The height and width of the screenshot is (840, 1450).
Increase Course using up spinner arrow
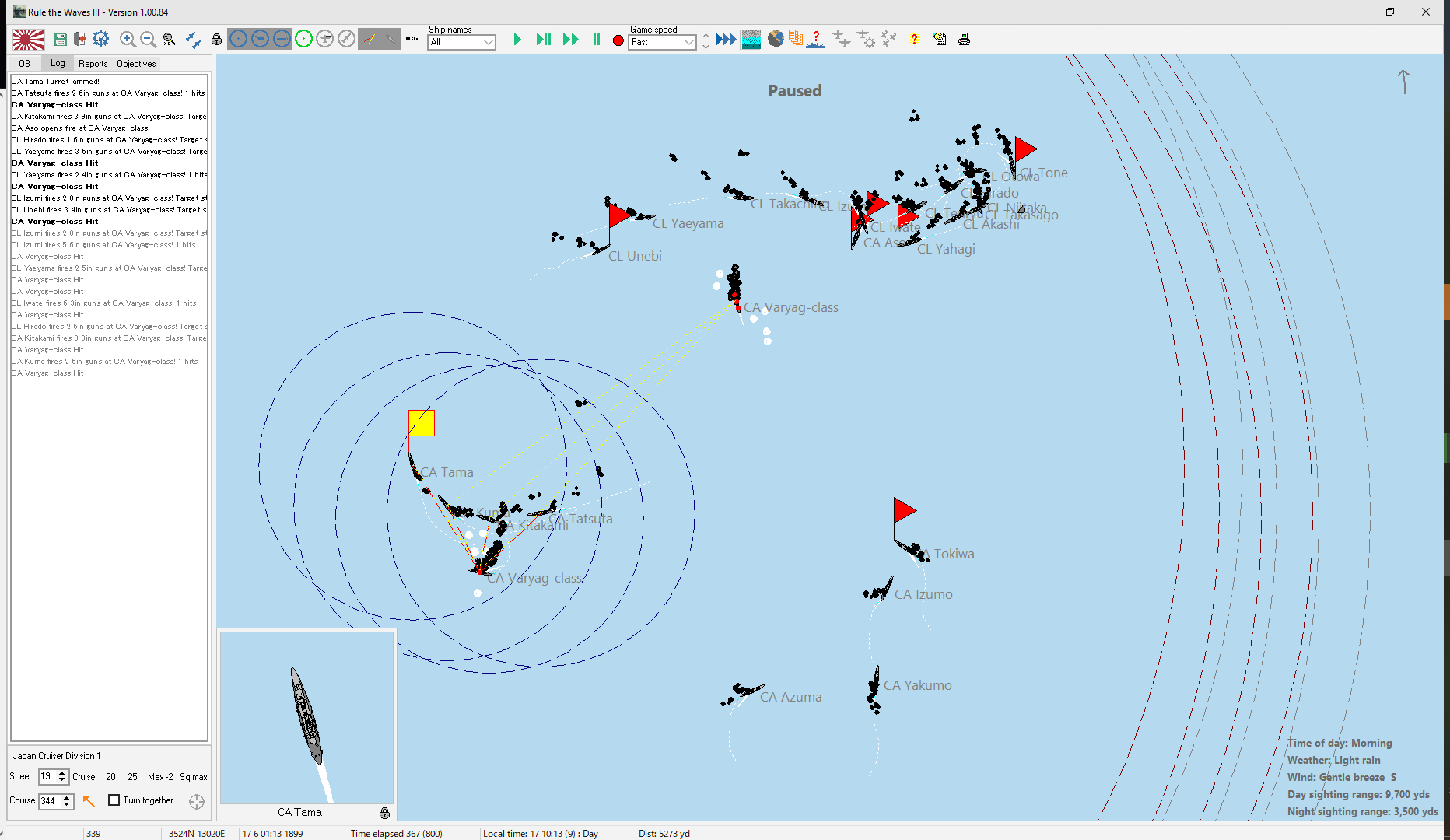[67, 797]
